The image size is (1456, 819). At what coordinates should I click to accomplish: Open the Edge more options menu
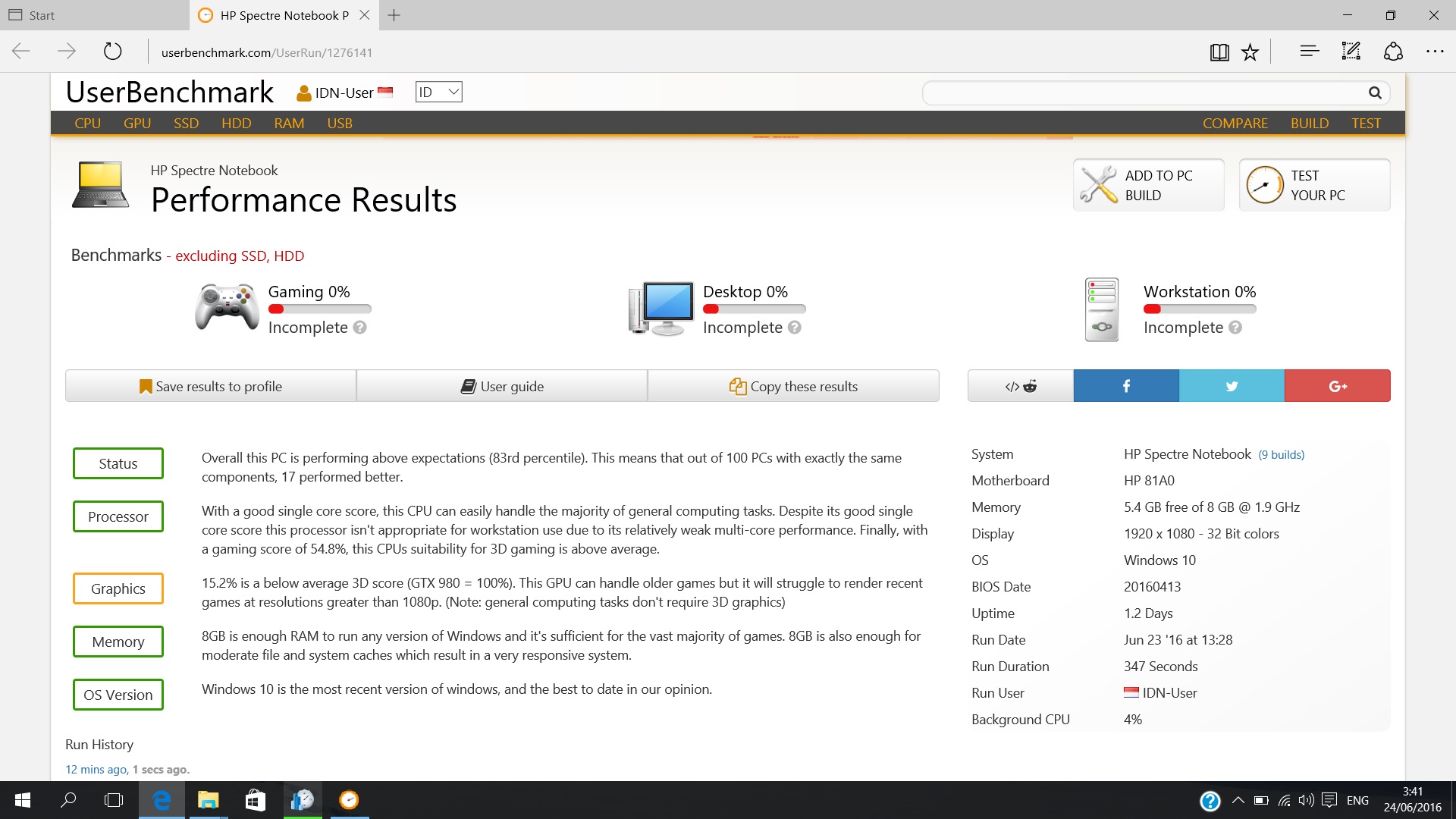coord(1435,52)
